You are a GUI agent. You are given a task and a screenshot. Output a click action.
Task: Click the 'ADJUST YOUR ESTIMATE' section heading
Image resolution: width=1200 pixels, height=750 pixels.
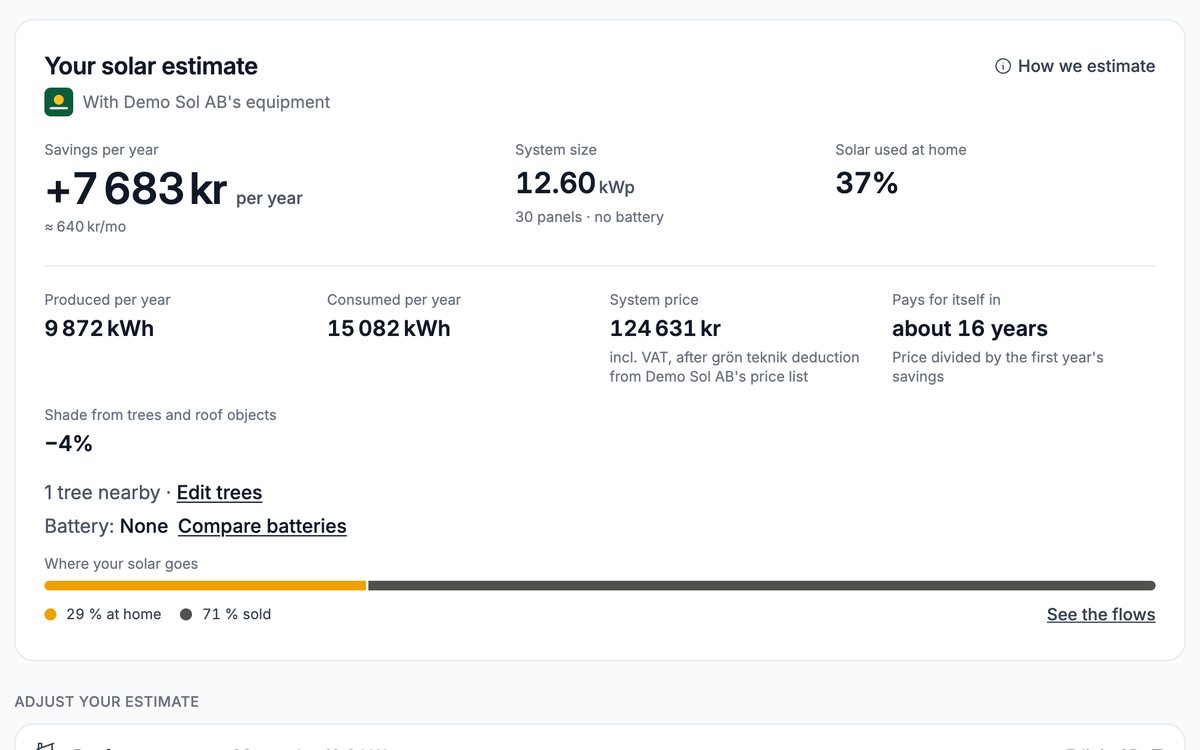point(107,701)
